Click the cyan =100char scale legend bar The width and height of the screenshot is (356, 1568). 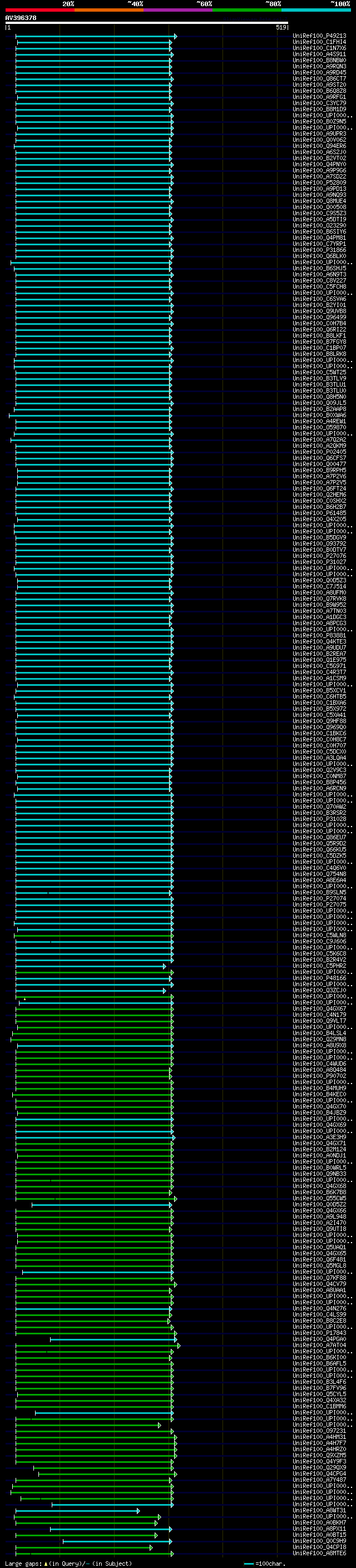pos(248,1564)
